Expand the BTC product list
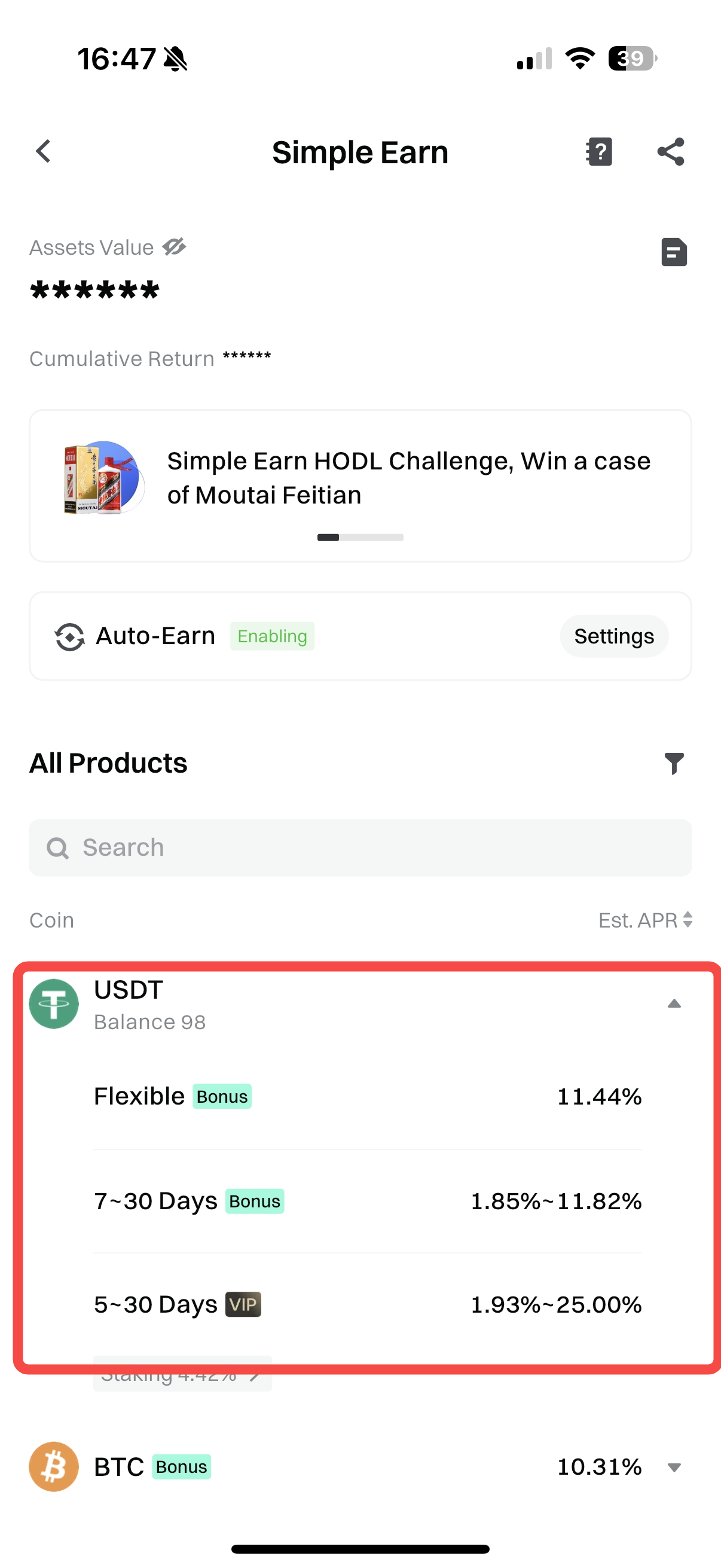 click(674, 1467)
